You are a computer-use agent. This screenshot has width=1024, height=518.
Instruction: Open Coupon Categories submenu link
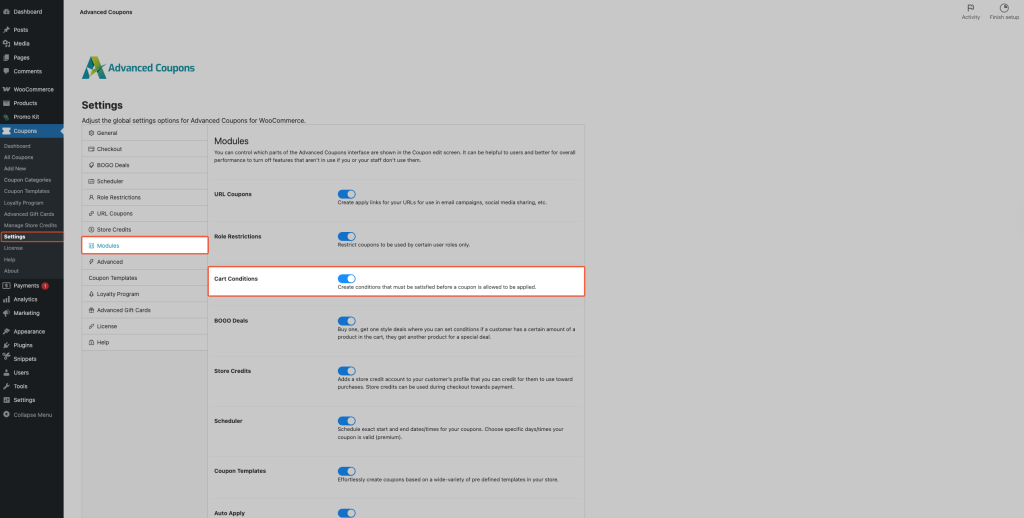coord(27,180)
